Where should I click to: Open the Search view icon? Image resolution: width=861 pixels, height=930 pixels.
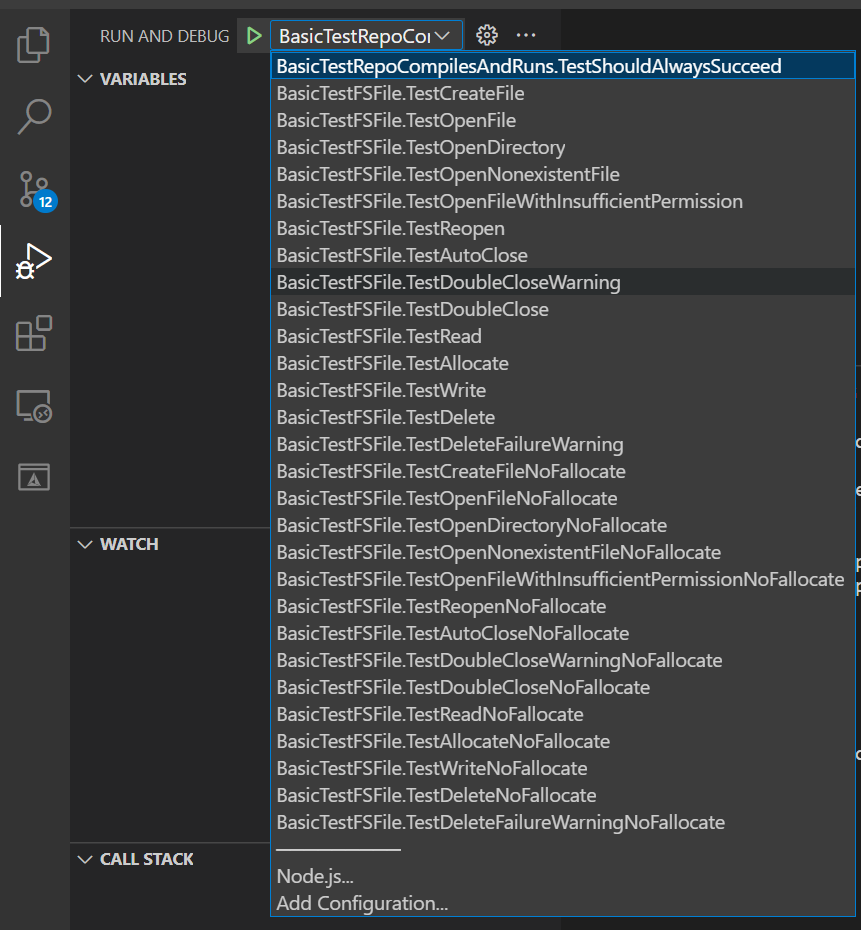pos(34,116)
